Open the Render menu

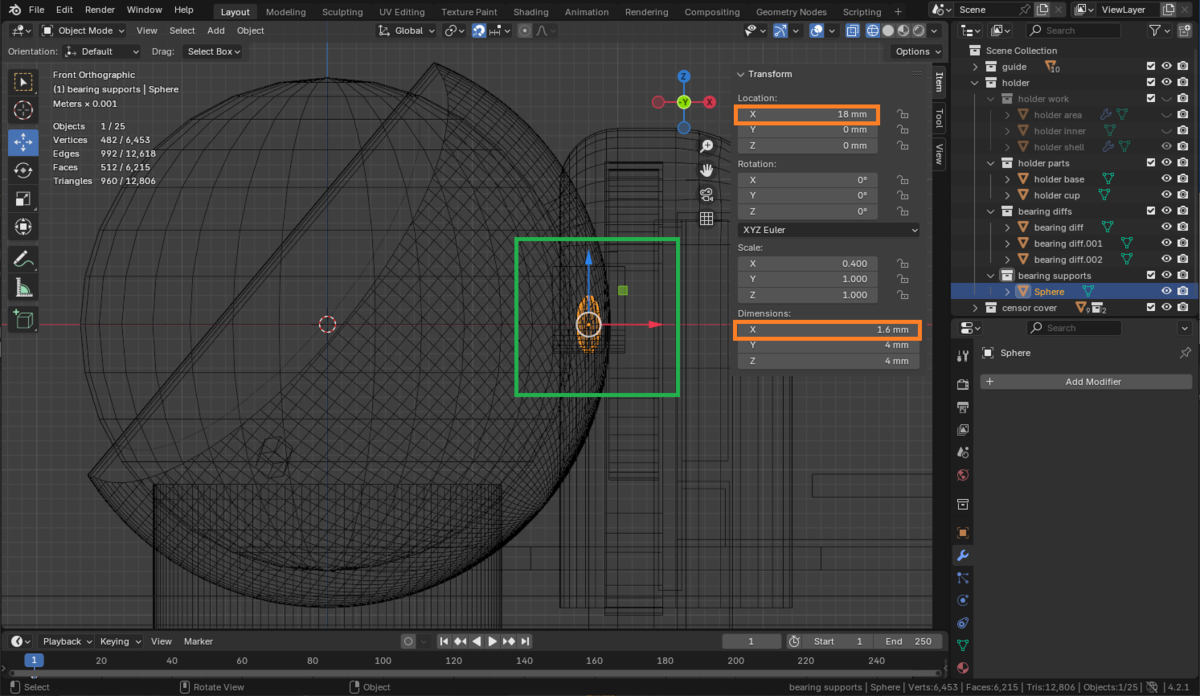99,9
